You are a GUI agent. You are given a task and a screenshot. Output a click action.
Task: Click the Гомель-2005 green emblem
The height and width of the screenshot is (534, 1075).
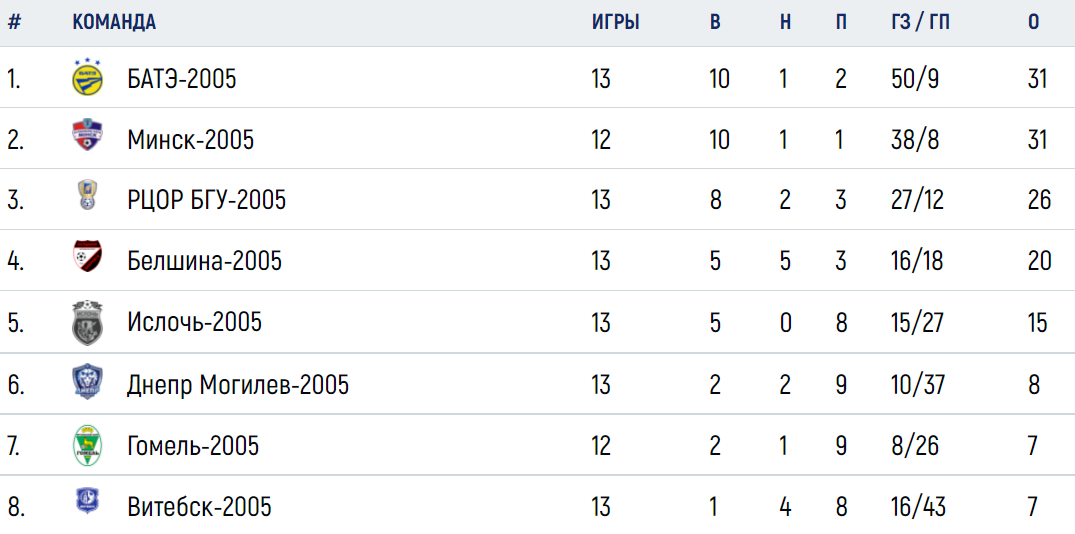(88, 446)
